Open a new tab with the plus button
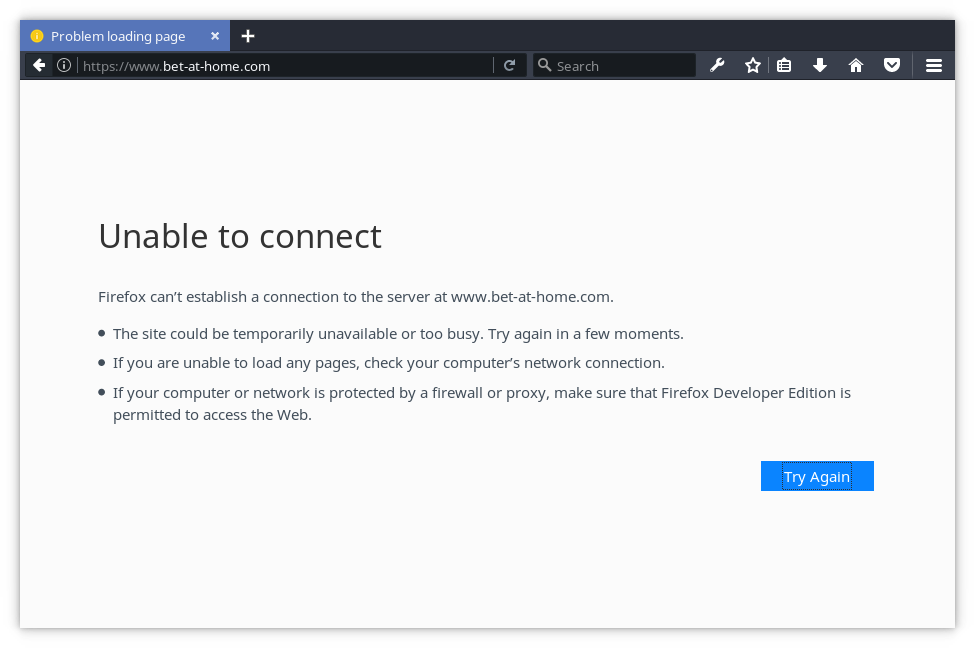 coord(248,35)
